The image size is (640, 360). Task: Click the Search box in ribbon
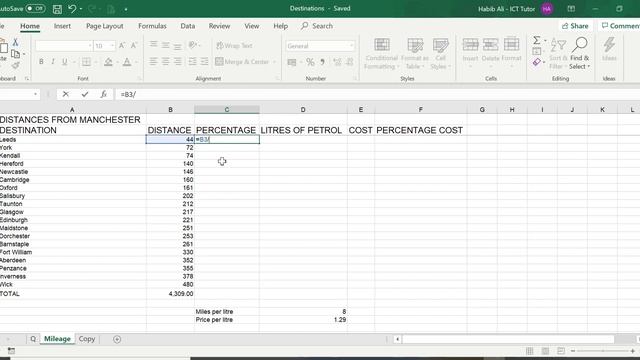tap(317, 26)
